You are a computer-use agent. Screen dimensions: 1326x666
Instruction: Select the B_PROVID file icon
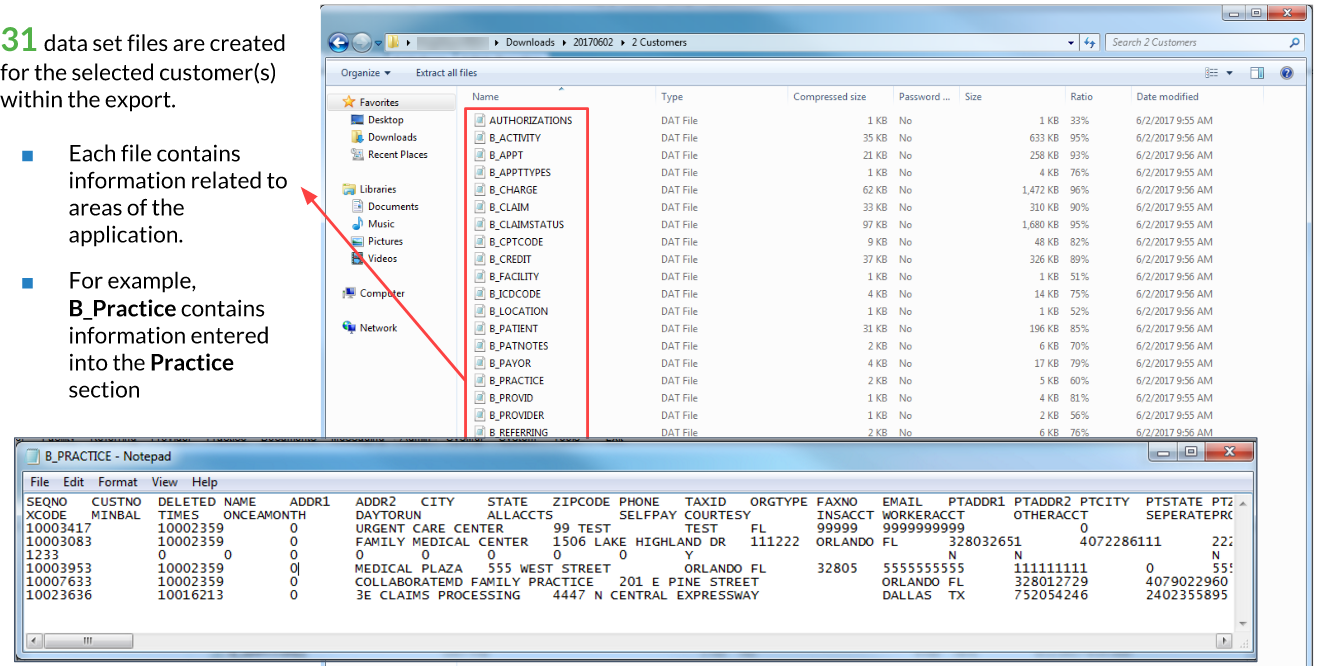point(480,398)
